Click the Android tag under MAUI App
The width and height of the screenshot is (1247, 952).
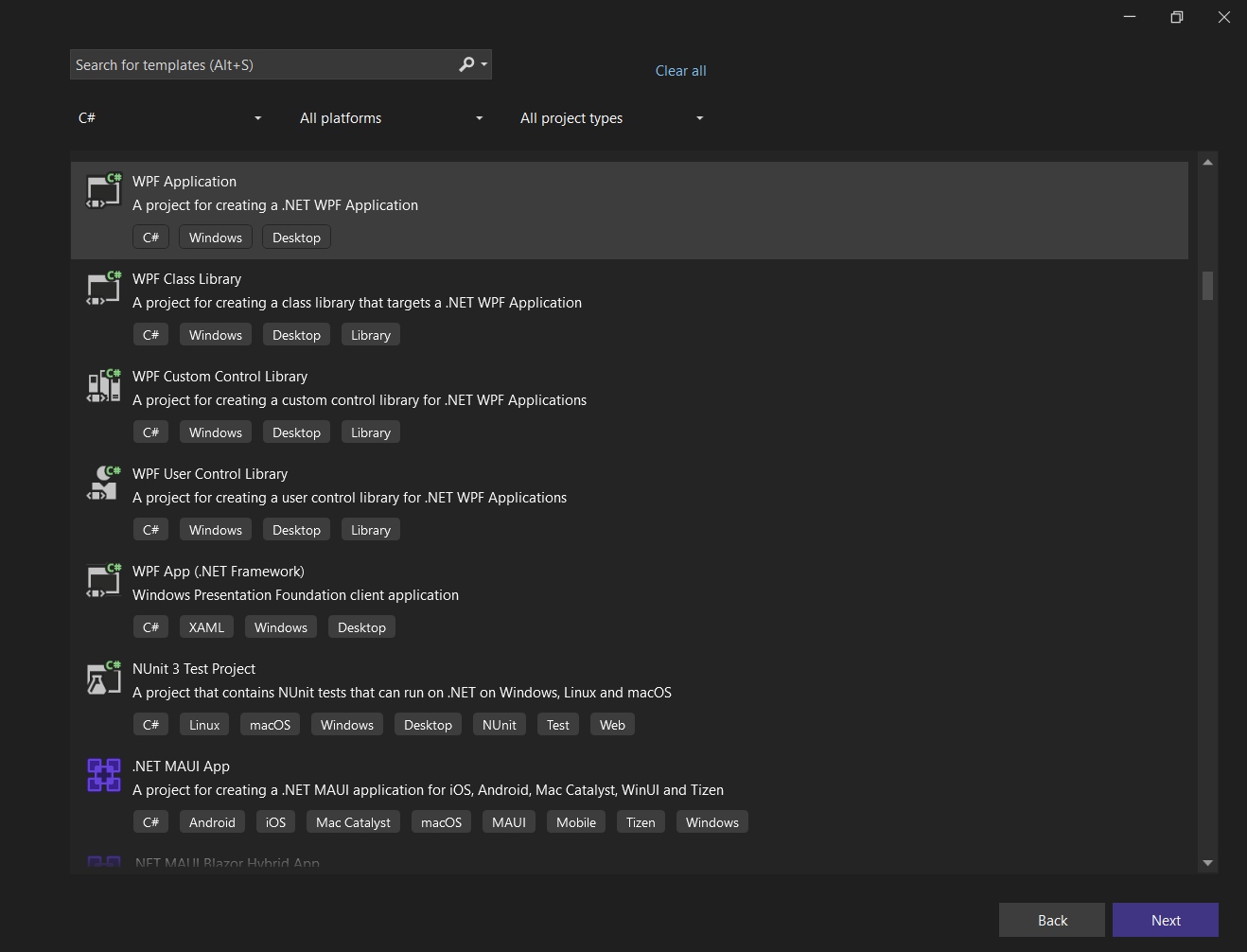pos(212,822)
